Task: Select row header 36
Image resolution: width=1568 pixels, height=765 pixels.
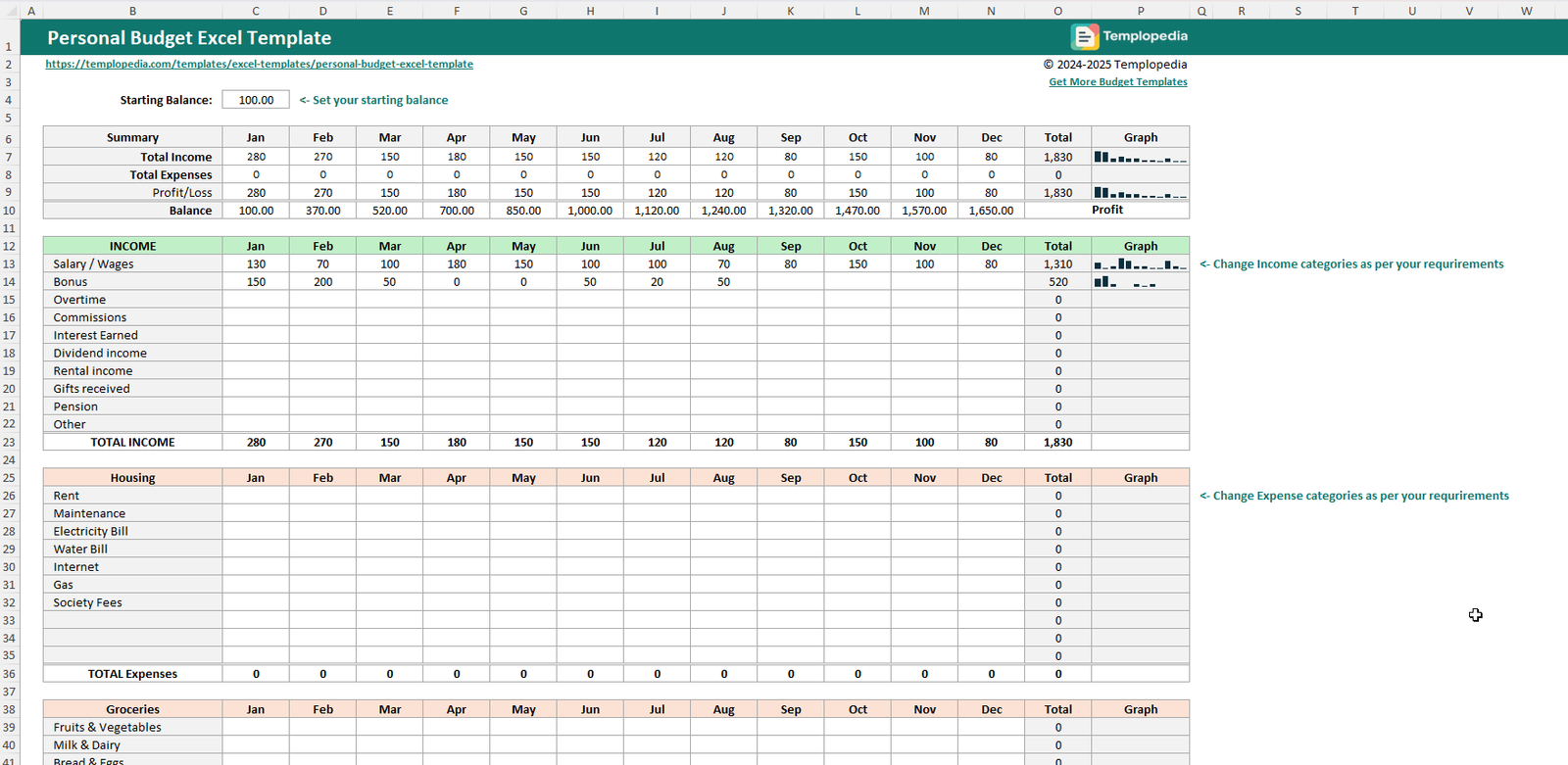Action: [x=9, y=674]
